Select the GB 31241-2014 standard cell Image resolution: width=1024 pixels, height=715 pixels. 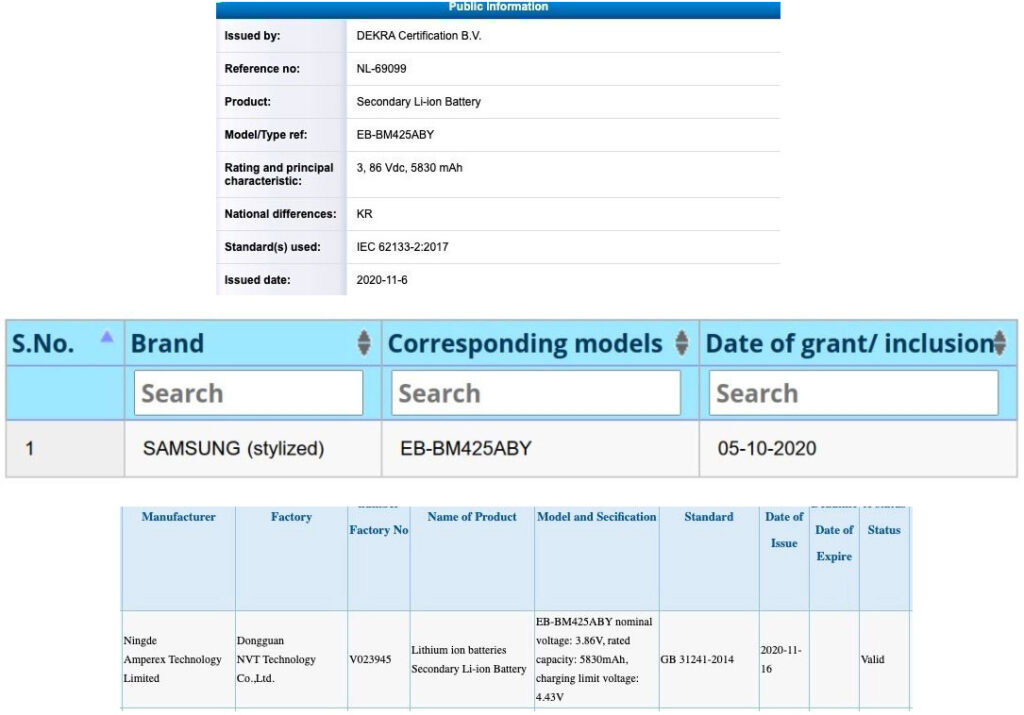708,659
